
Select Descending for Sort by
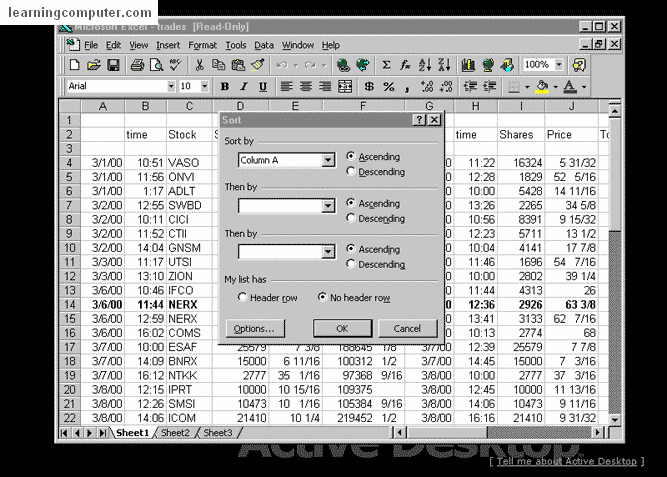point(351,171)
